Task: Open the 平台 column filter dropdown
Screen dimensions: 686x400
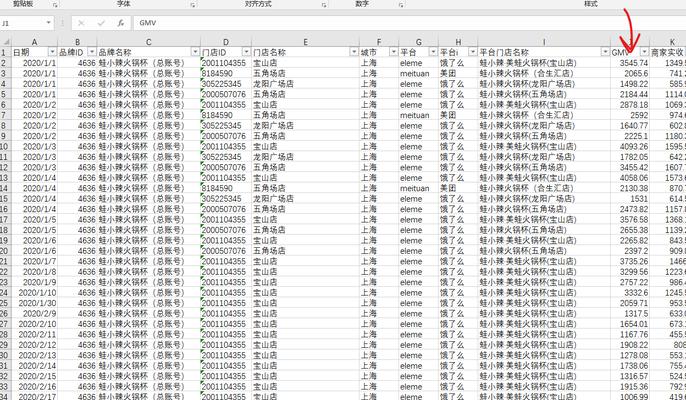Action: click(x=433, y=52)
